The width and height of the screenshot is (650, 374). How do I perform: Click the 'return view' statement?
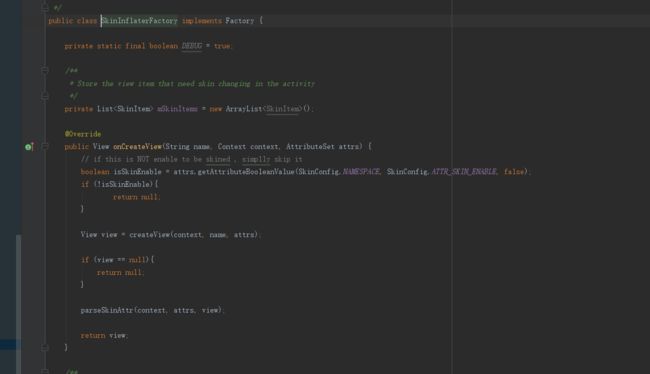104,335
